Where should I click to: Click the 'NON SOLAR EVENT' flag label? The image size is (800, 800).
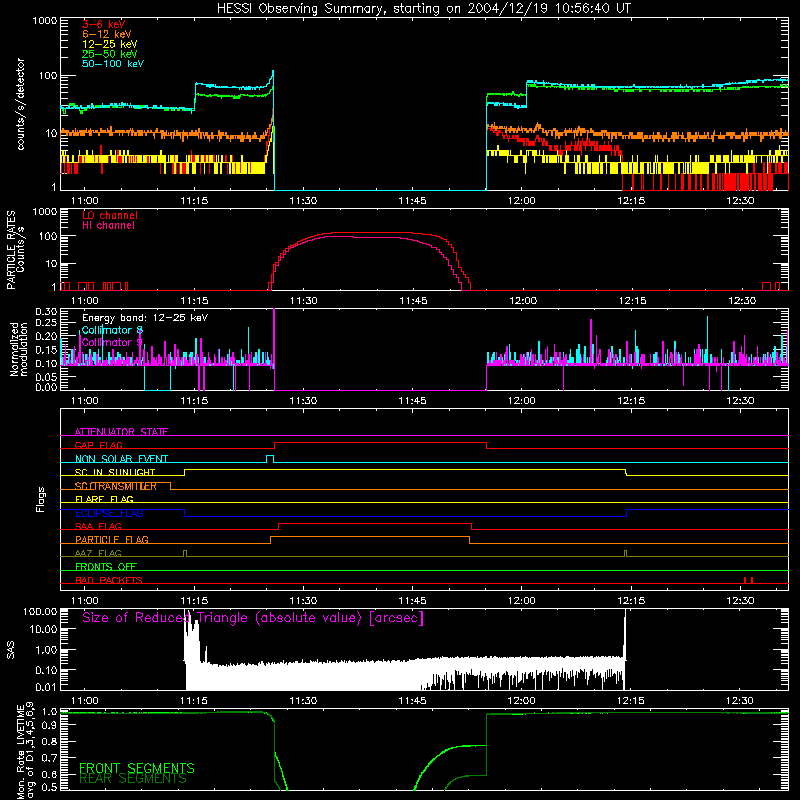[x=121, y=459]
